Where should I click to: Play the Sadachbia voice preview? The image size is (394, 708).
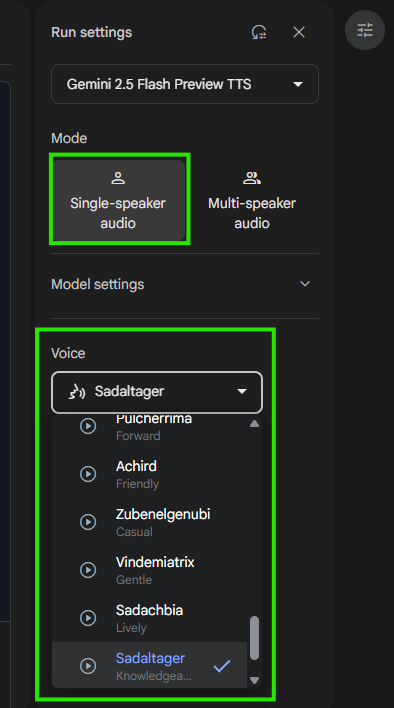[x=88, y=618]
